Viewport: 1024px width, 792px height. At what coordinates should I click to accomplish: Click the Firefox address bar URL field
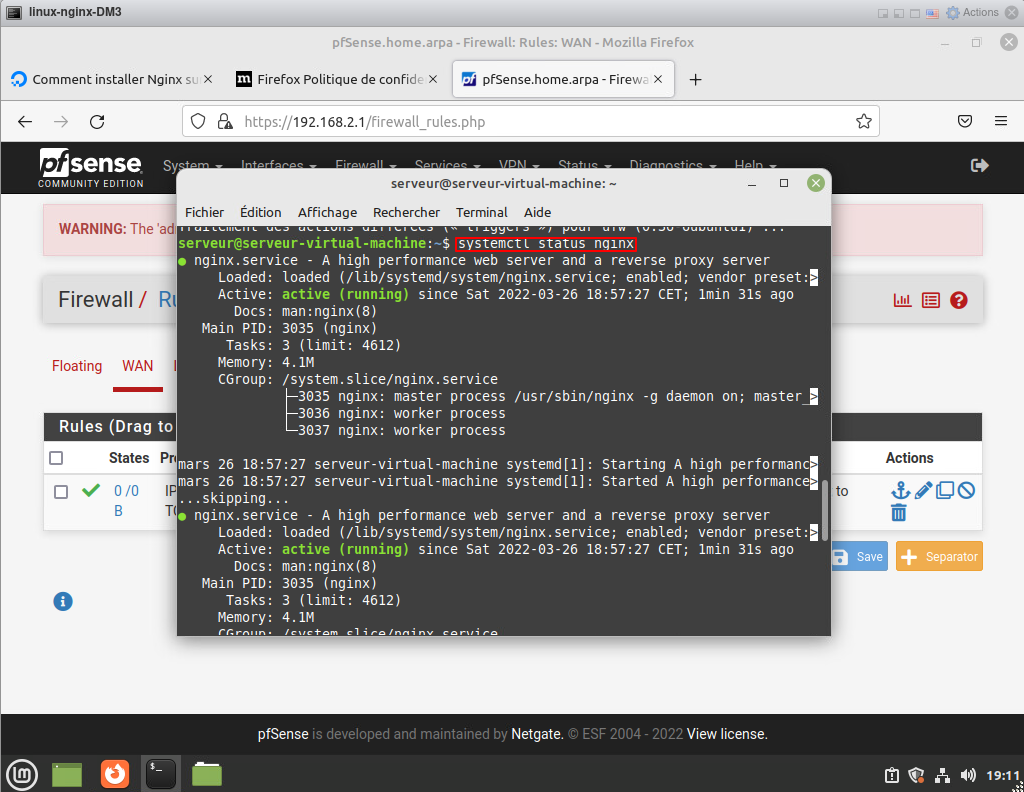540,122
